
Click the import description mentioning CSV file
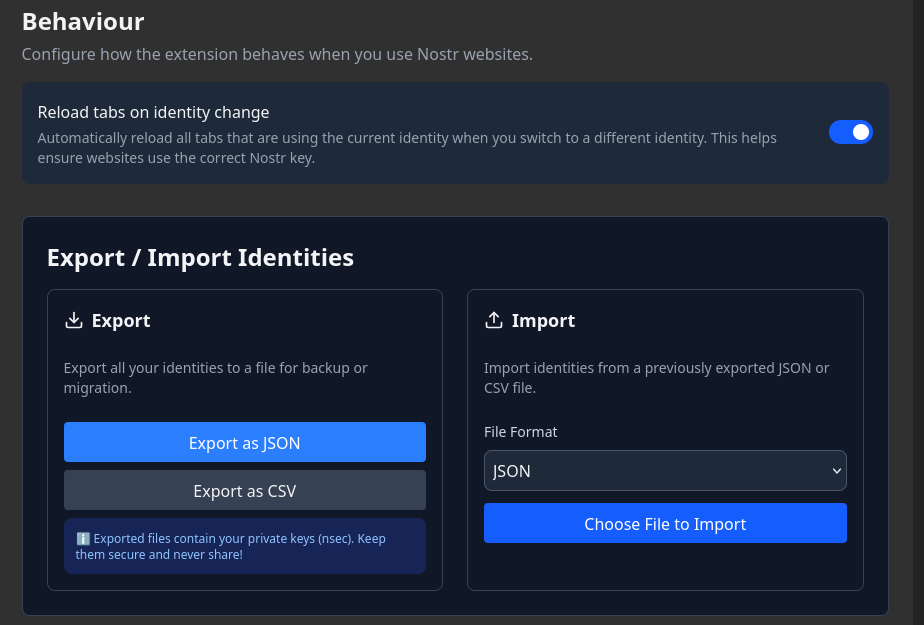(x=656, y=377)
